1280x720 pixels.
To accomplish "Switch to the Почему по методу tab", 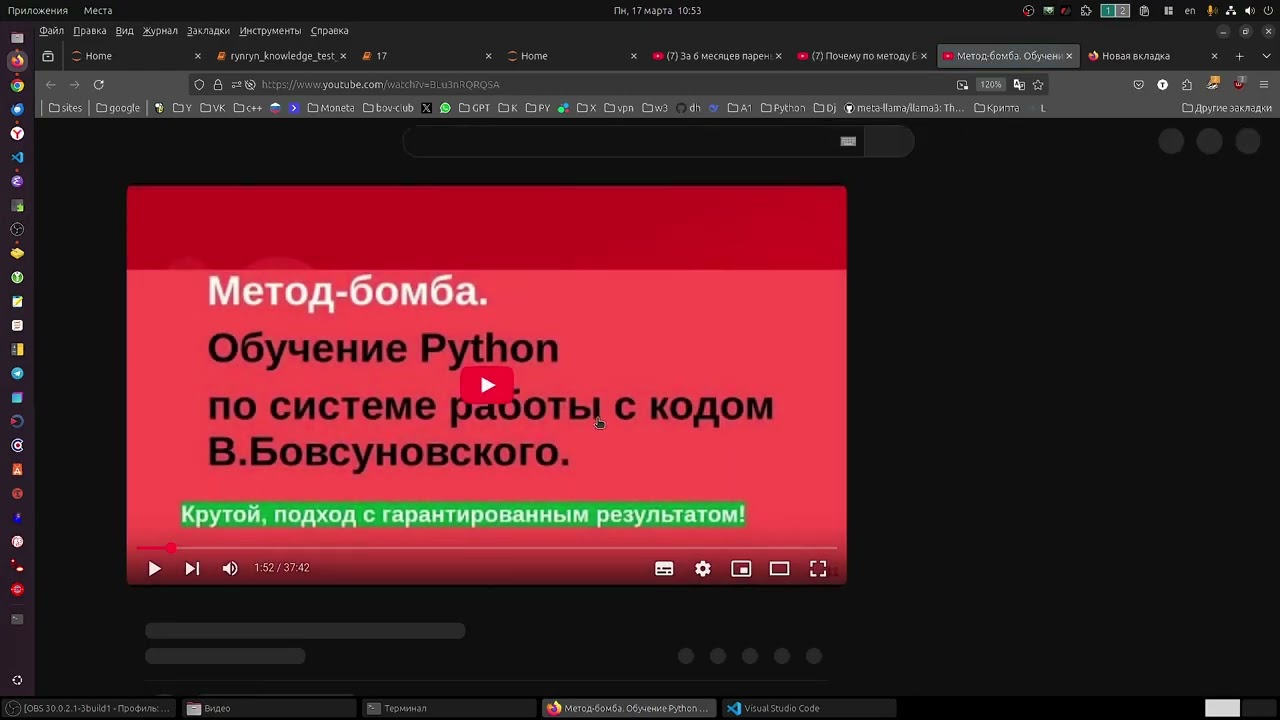I will (862, 56).
